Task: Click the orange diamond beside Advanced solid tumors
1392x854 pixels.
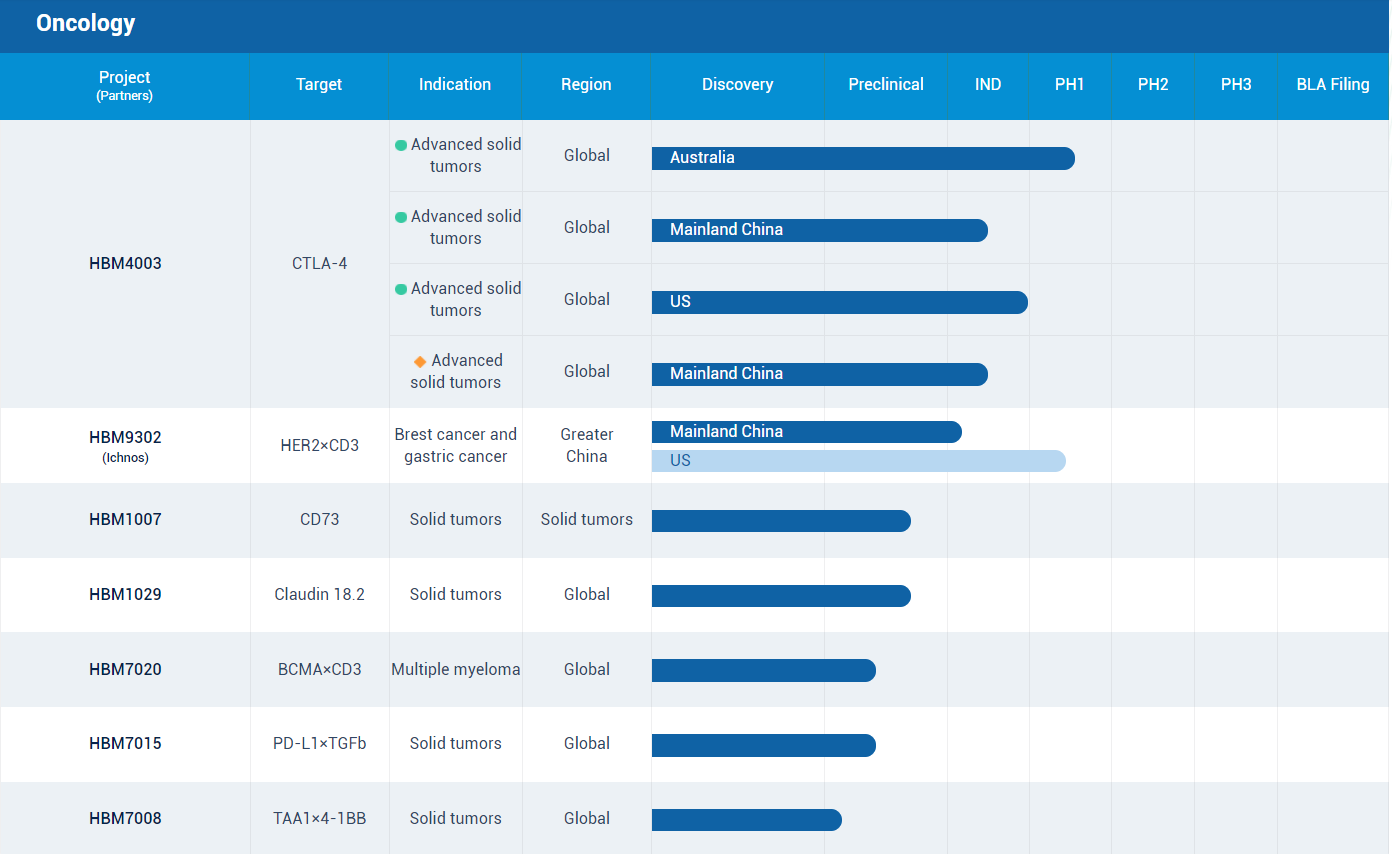Action: coord(420,361)
